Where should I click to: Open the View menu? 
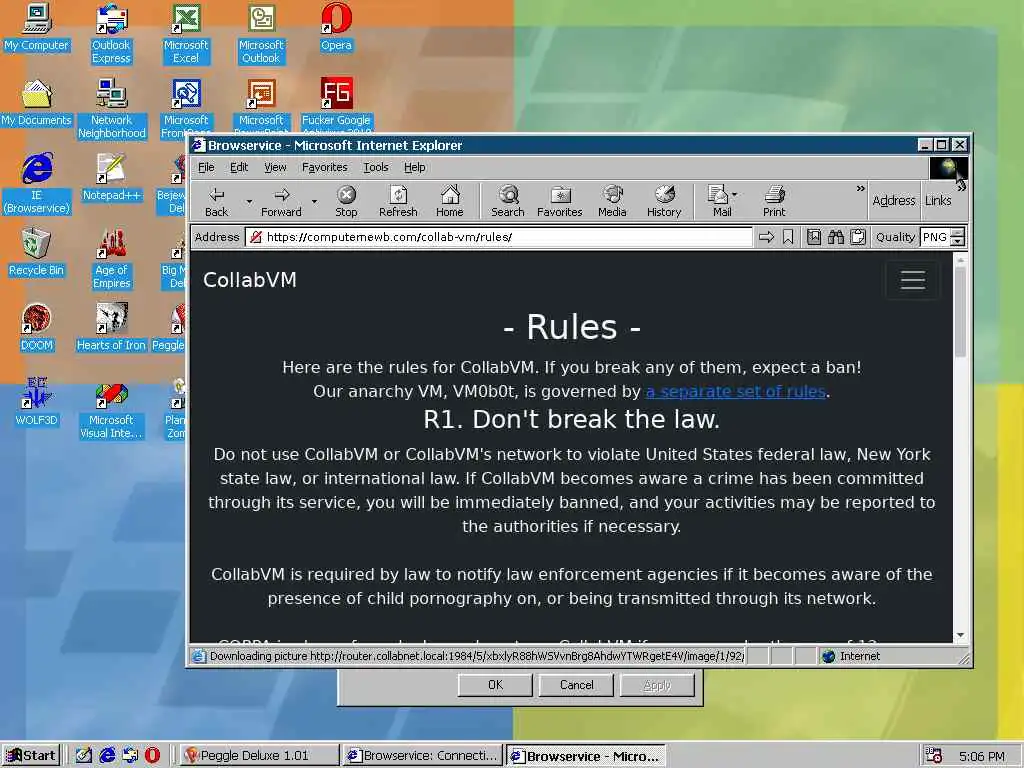point(275,167)
